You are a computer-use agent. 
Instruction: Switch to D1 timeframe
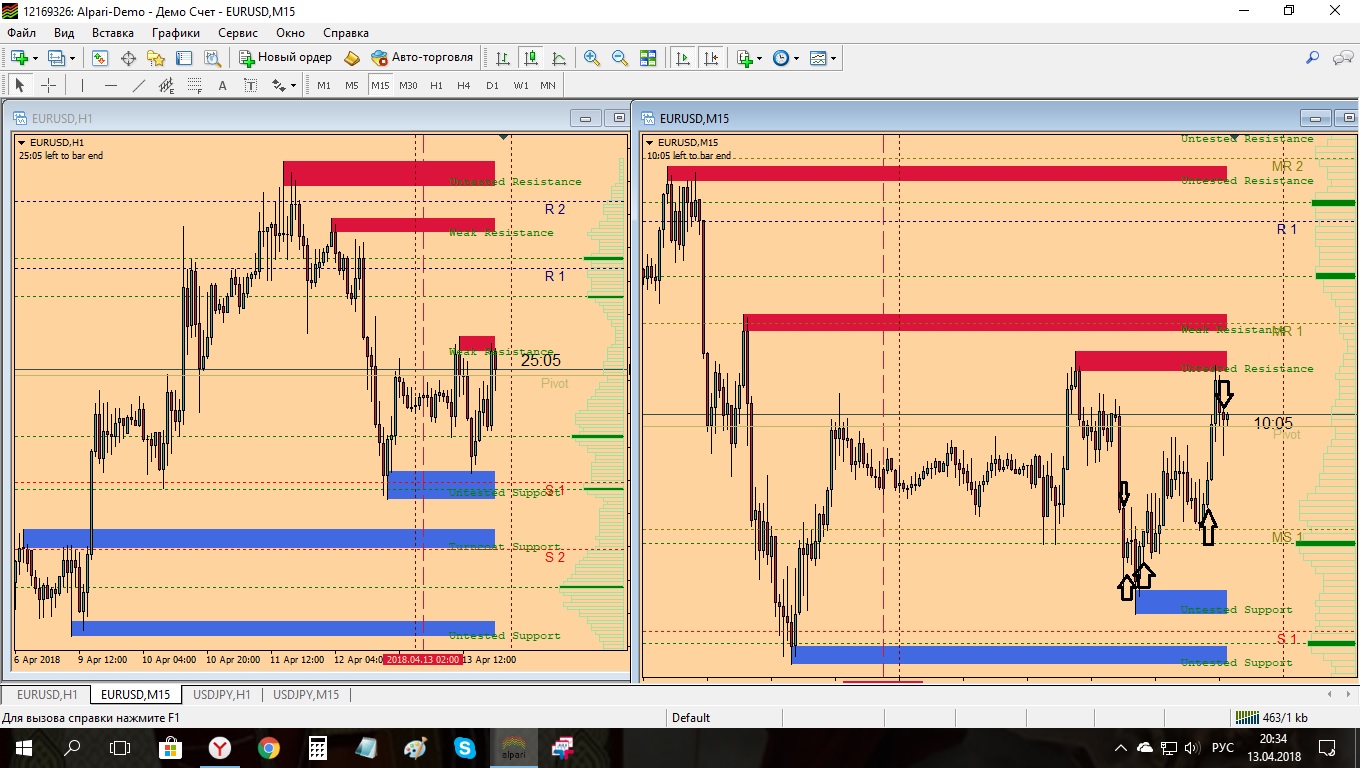click(x=492, y=85)
